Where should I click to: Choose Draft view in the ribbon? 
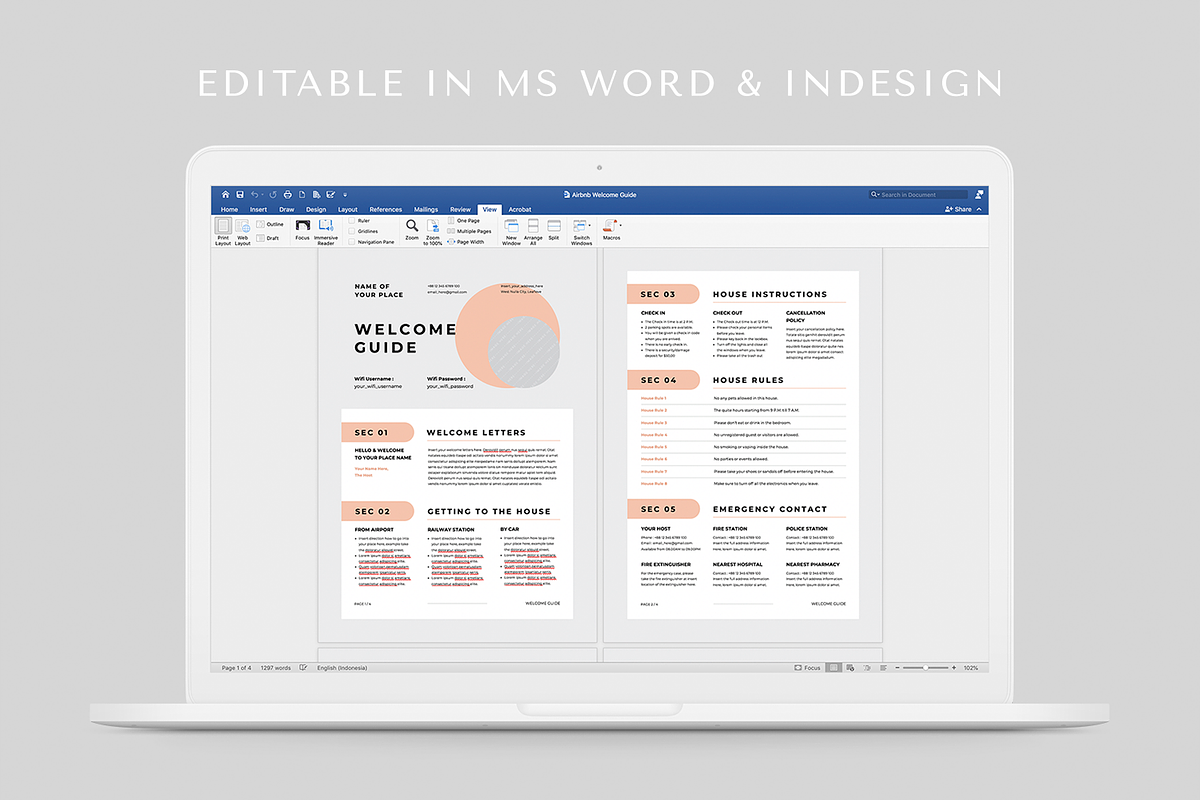pyautogui.click(x=268, y=238)
